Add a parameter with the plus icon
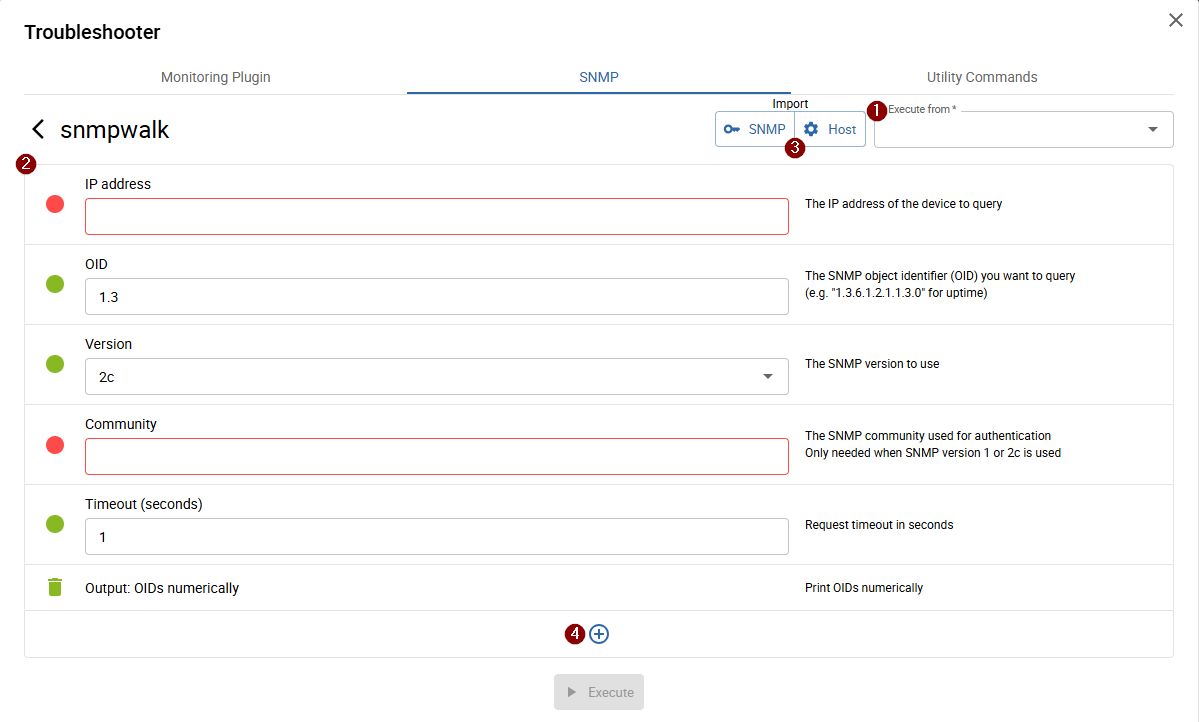This screenshot has height=722, width=1199. [599, 634]
